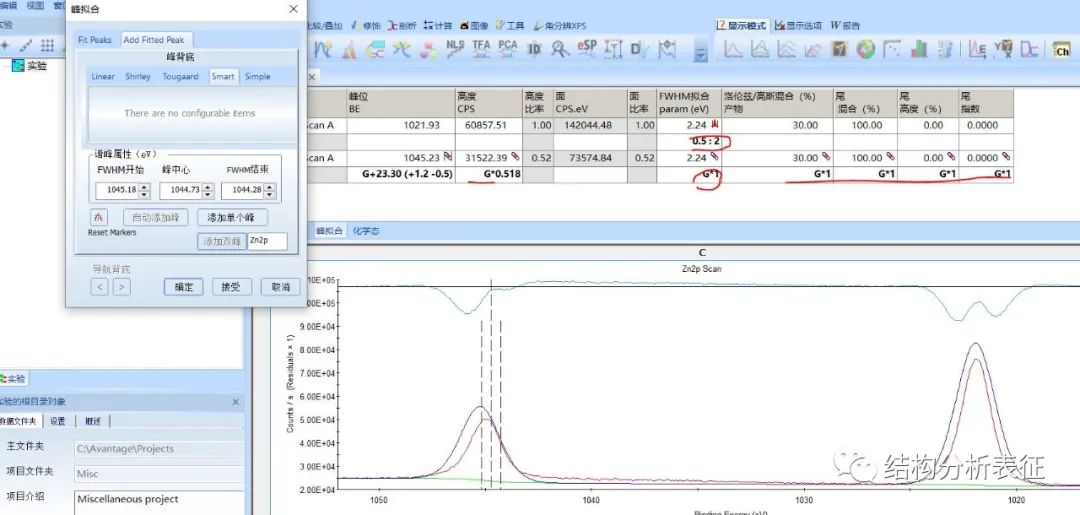Select the first line-plot display mode icon

[x=733, y=49]
